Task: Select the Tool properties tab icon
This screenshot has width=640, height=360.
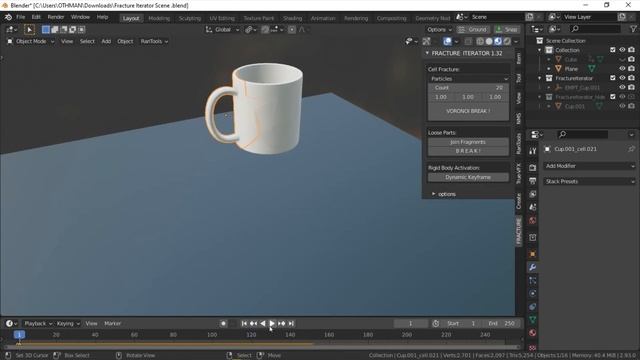Action: coord(532,151)
